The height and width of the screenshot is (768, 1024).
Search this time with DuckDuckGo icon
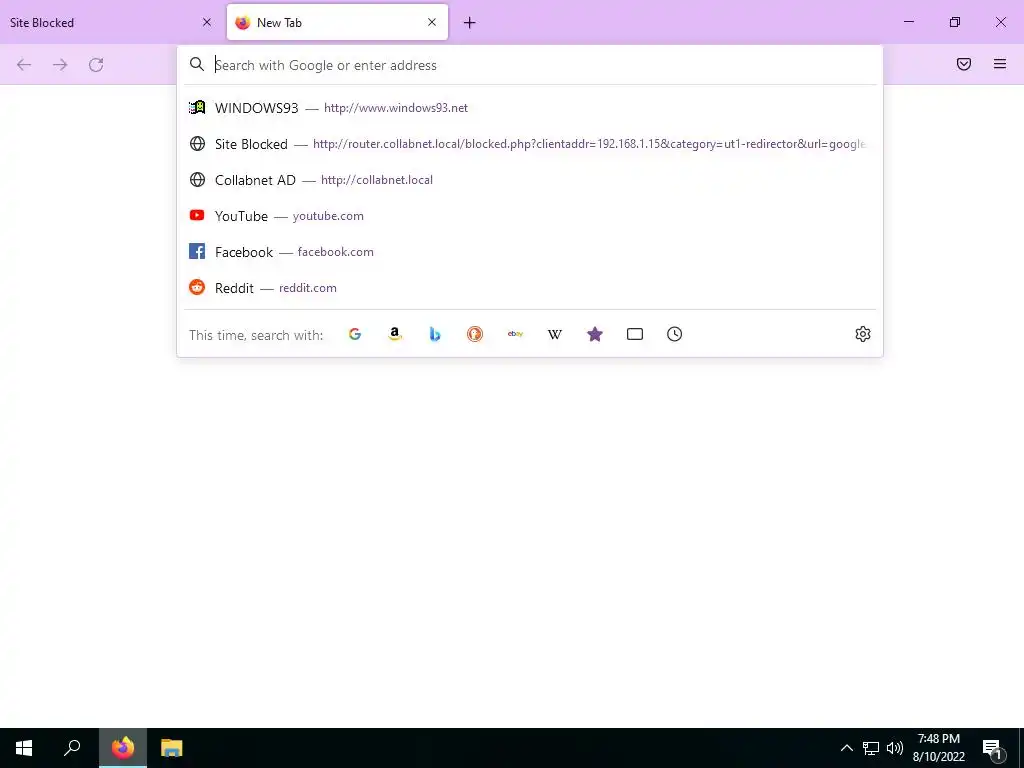click(x=475, y=334)
